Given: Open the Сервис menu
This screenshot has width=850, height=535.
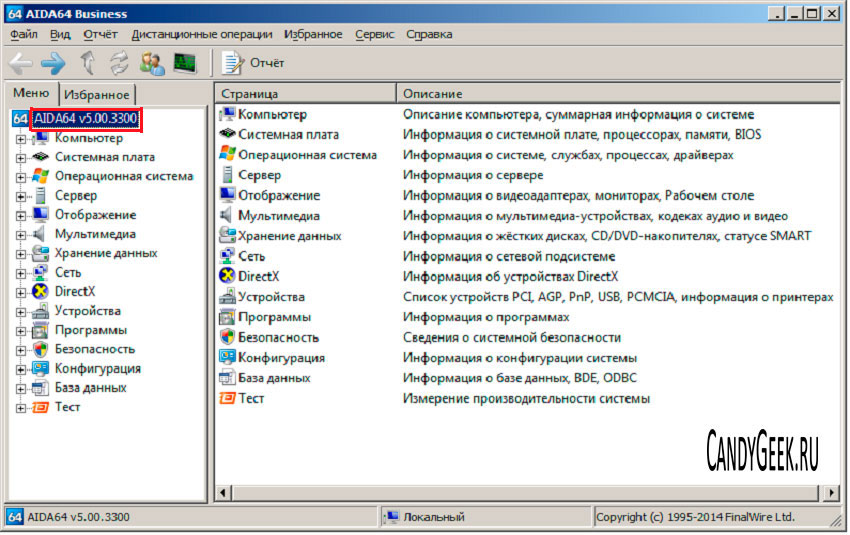Looking at the screenshot, I should point(375,34).
